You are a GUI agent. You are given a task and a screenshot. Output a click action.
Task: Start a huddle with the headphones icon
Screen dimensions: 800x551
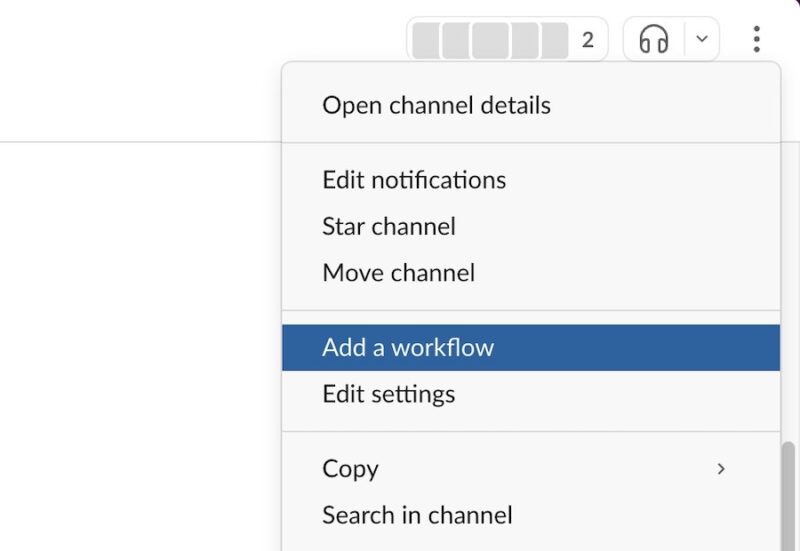654,39
